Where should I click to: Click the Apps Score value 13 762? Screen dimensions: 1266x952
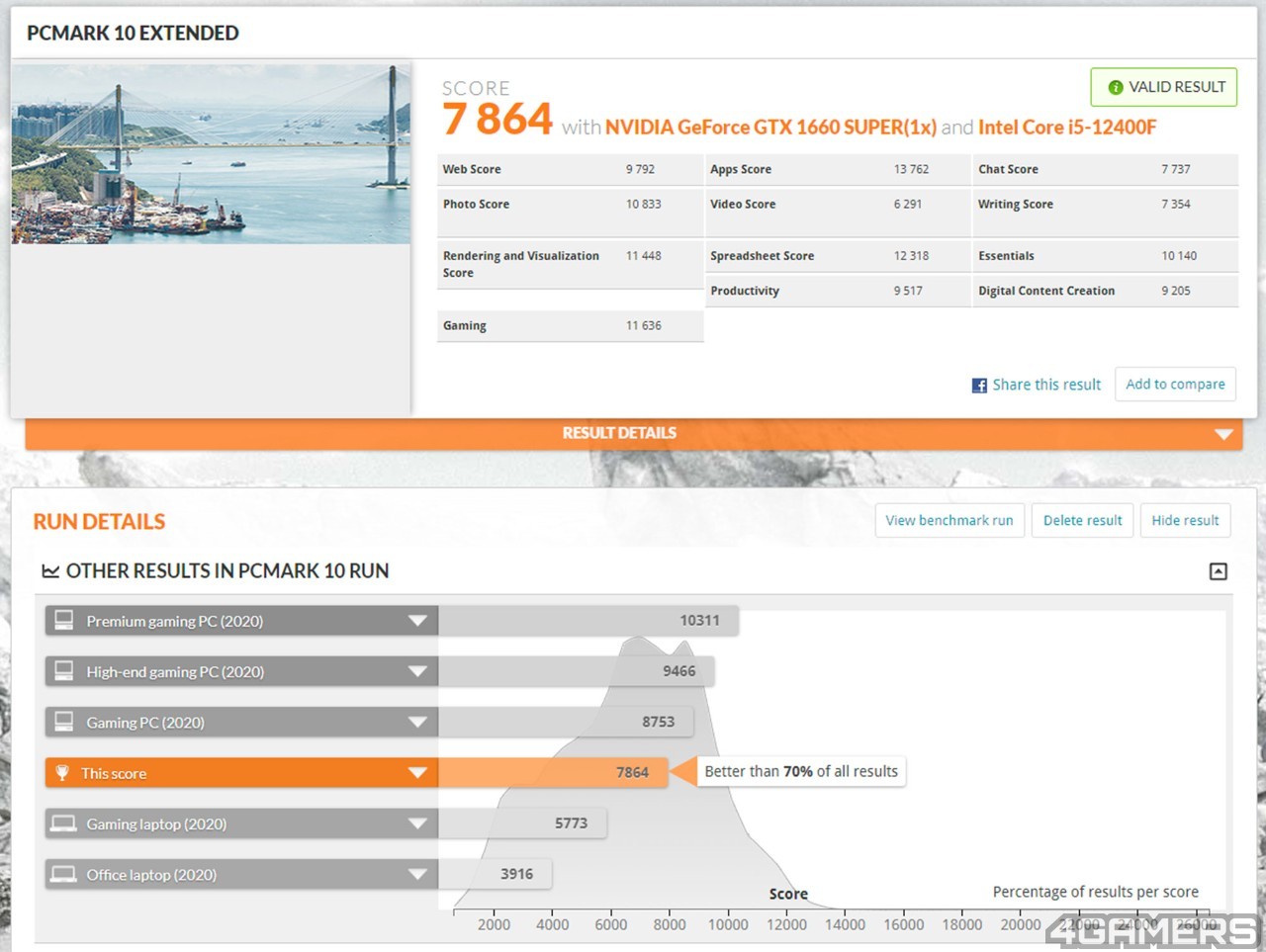point(911,169)
